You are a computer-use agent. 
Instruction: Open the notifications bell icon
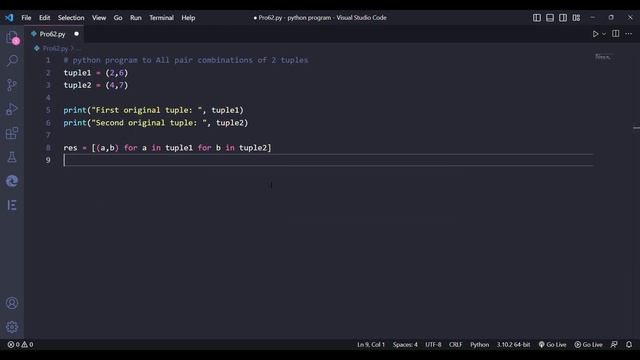tap(629, 344)
